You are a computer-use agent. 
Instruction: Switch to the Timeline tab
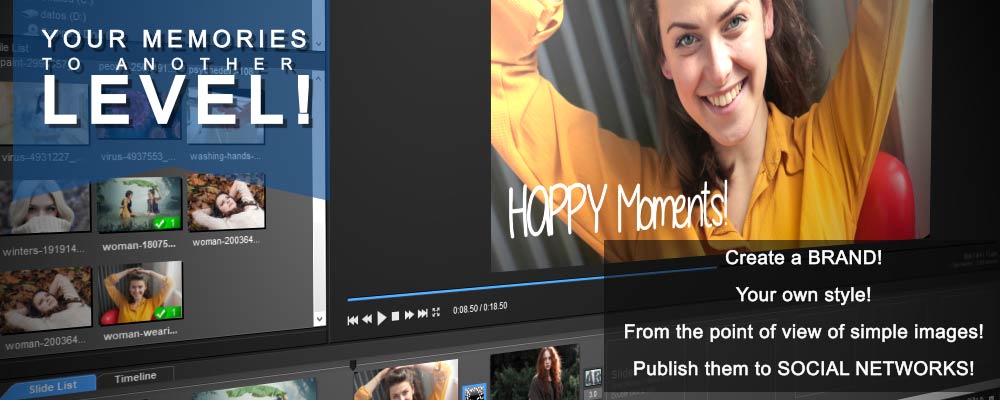(135, 378)
